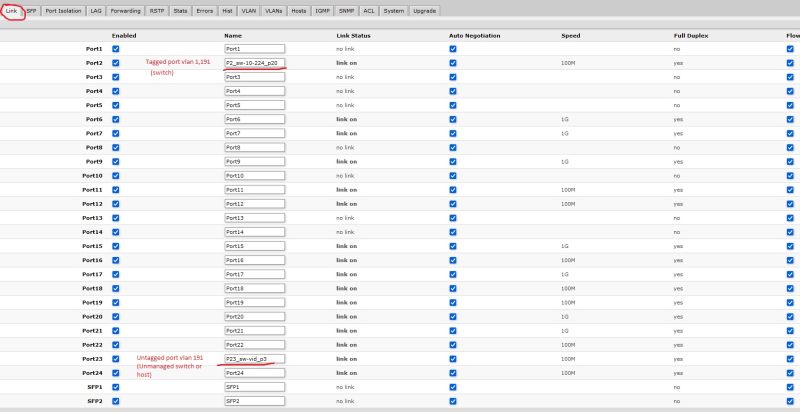Toggle flow control checkbox for Port9
This screenshot has width=800, height=412.
[x=790, y=162]
